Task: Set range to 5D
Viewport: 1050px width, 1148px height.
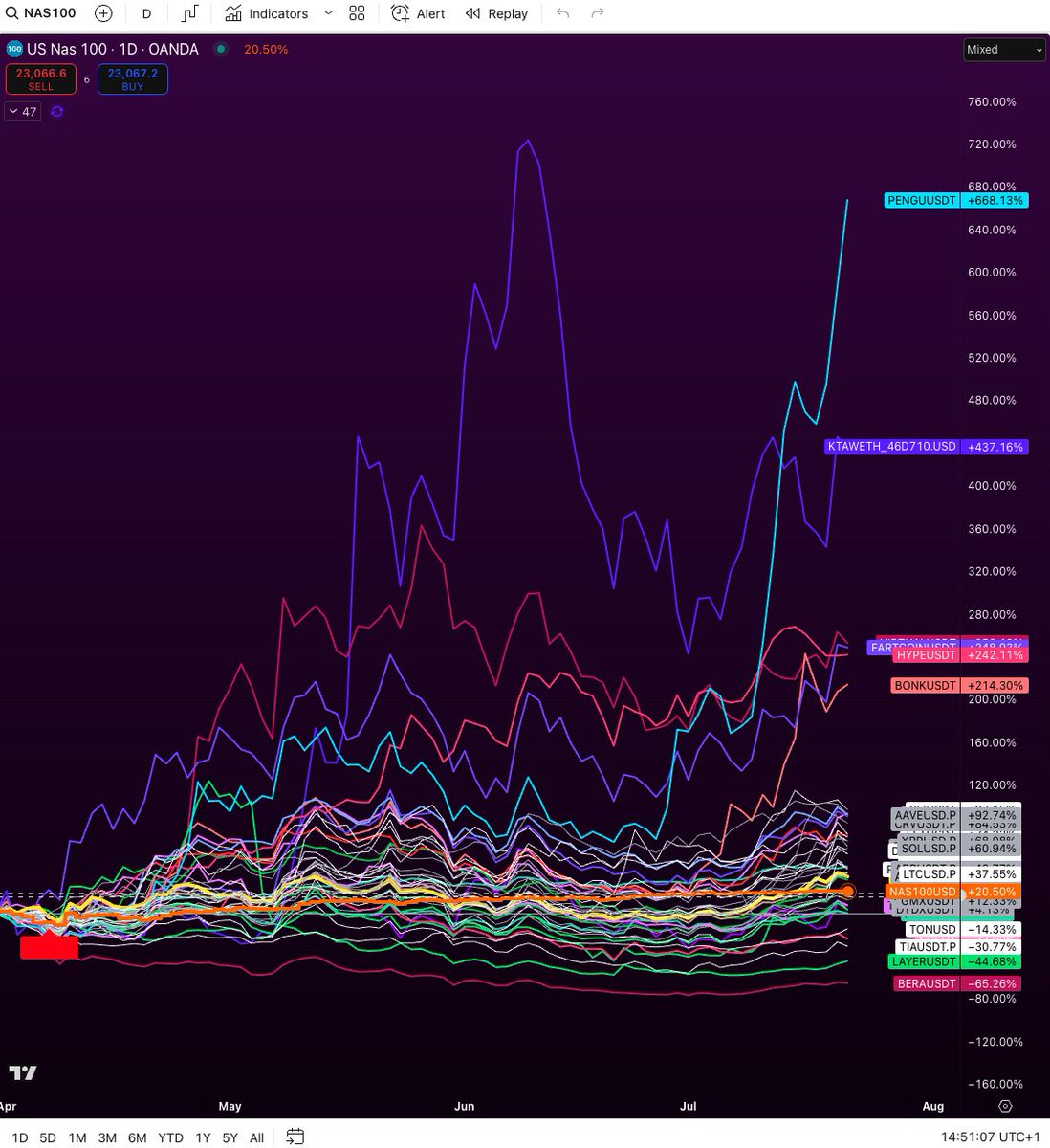Action: 48,1137
